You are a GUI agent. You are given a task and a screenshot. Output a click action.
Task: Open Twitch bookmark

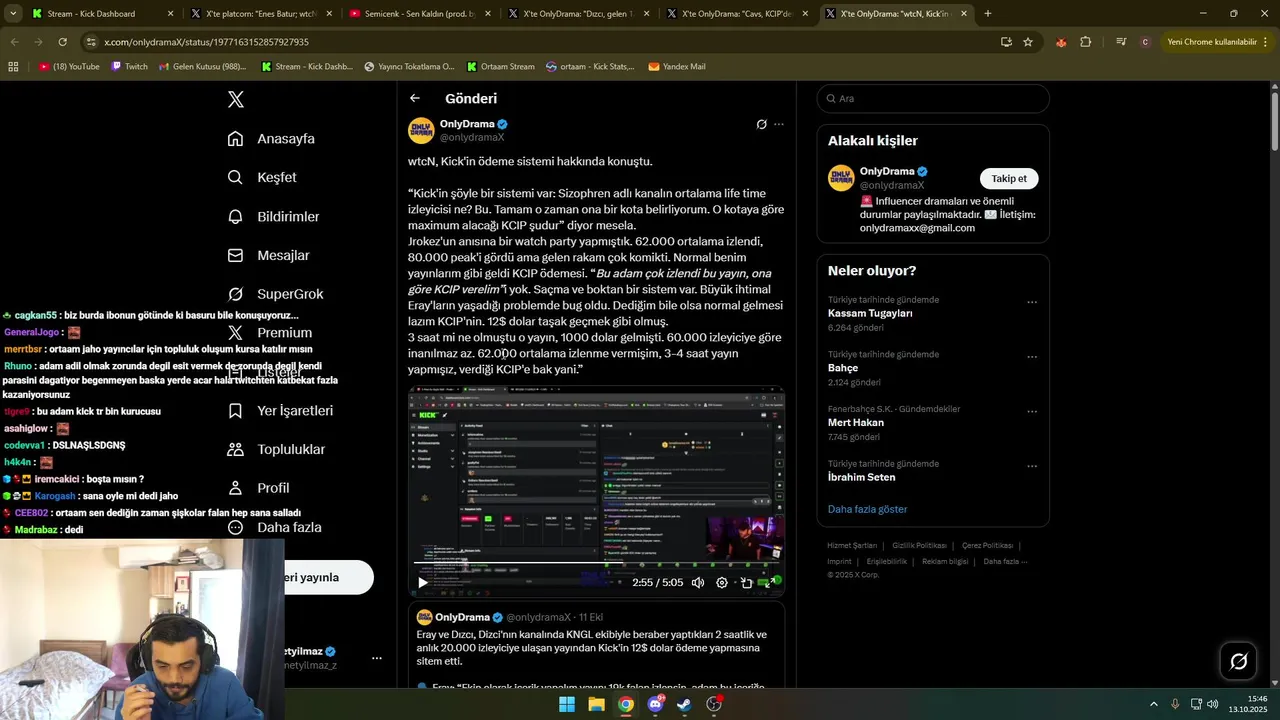click(130, 66)
